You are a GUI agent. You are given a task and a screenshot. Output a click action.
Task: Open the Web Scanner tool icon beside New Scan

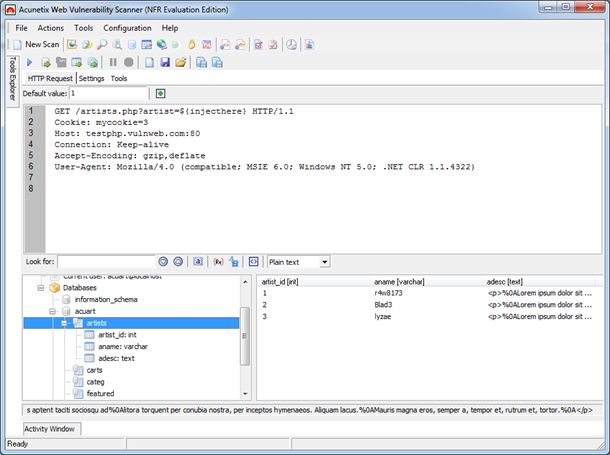tap(72, 44)
